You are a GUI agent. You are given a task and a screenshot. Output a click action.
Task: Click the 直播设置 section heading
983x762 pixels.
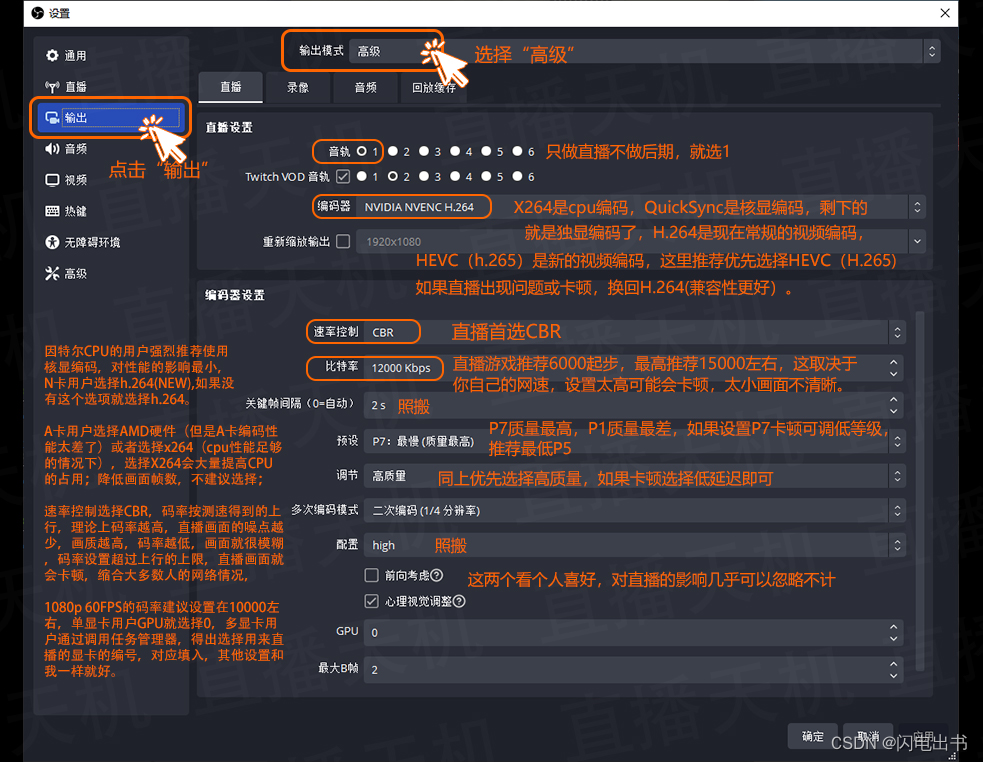coord(229,127)
